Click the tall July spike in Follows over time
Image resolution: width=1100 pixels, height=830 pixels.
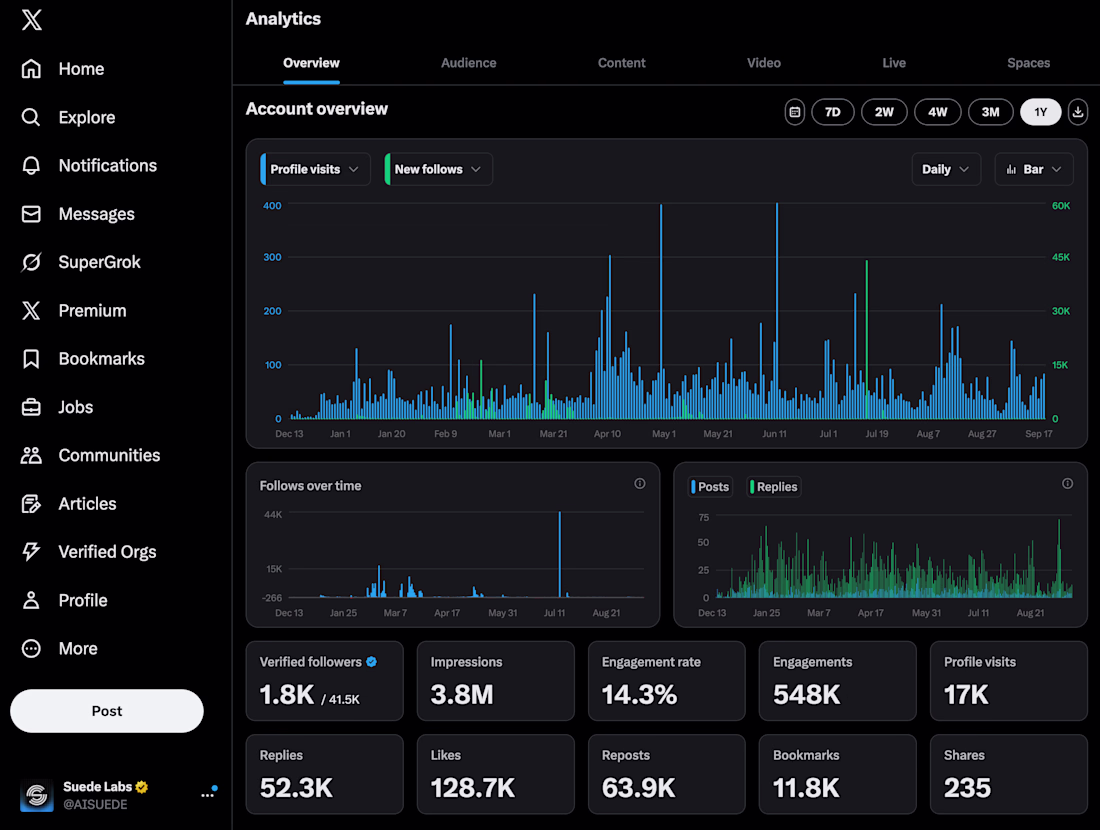[x=560, y=554]
